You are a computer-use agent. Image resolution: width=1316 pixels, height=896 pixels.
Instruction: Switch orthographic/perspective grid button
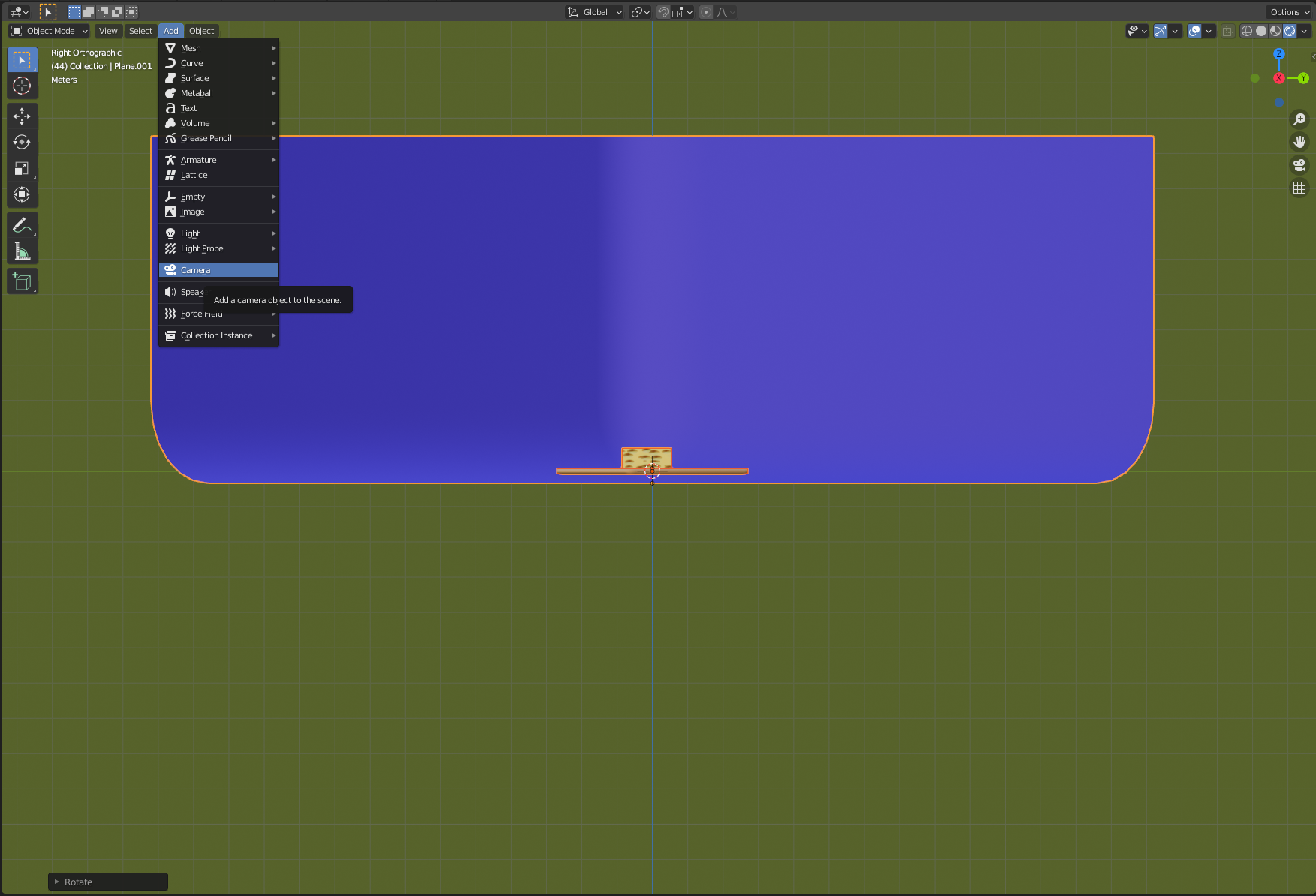point(1299,188)
